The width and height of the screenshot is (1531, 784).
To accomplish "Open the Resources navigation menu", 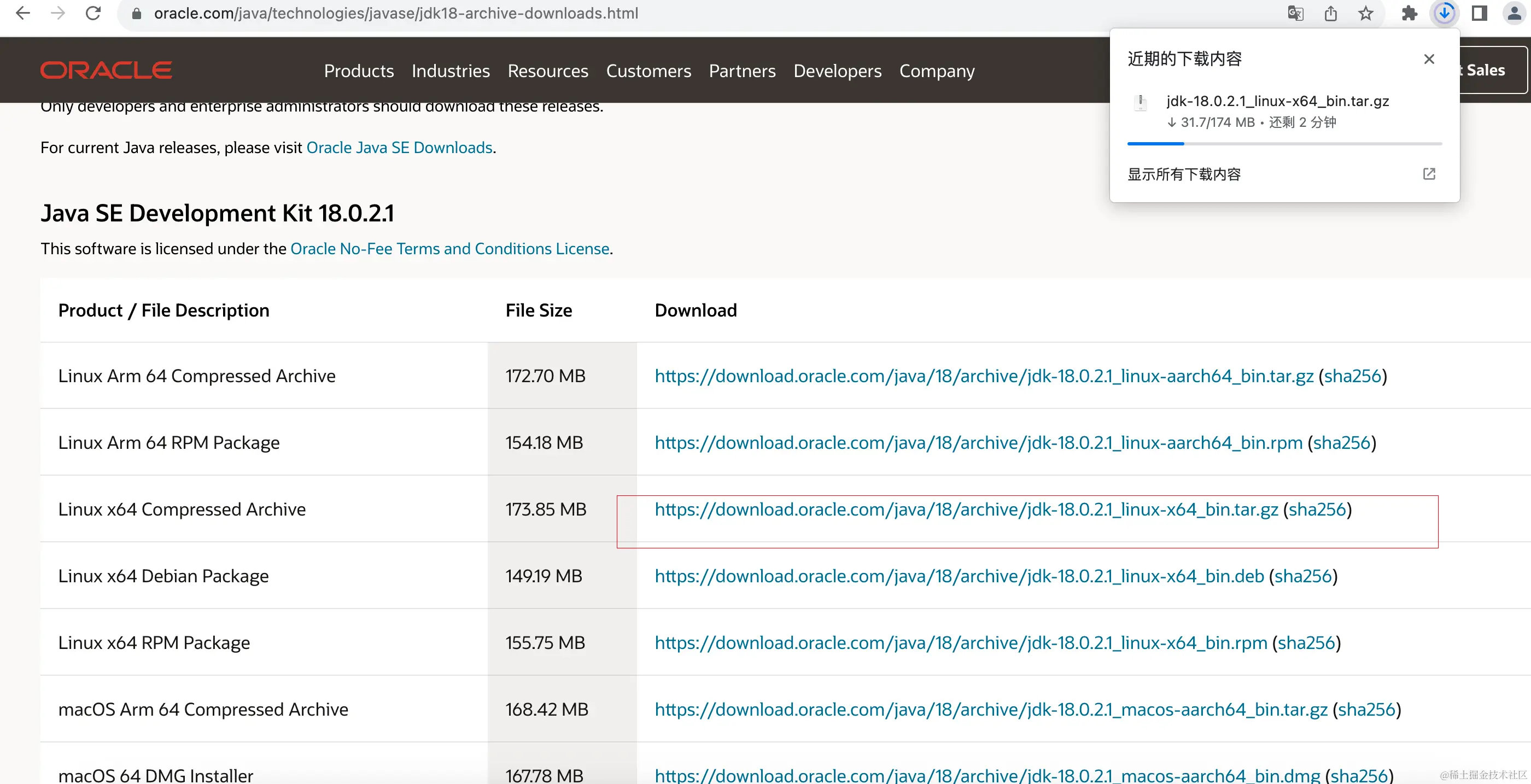I will click(x=547, y=71).
